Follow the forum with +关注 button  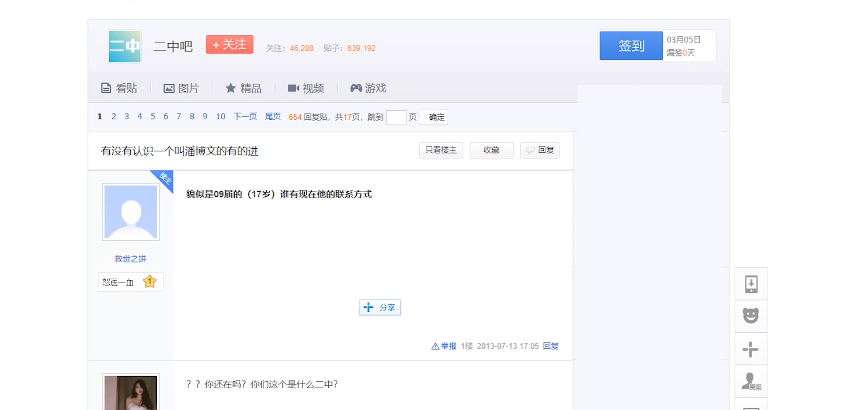(x=230, y=45)
